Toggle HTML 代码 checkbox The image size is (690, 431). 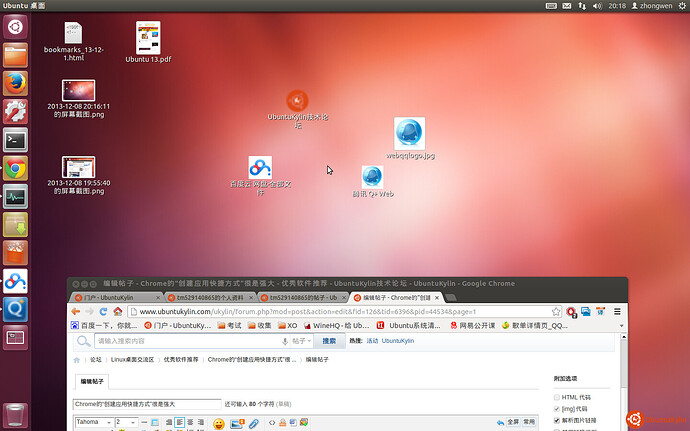point(557,398)
